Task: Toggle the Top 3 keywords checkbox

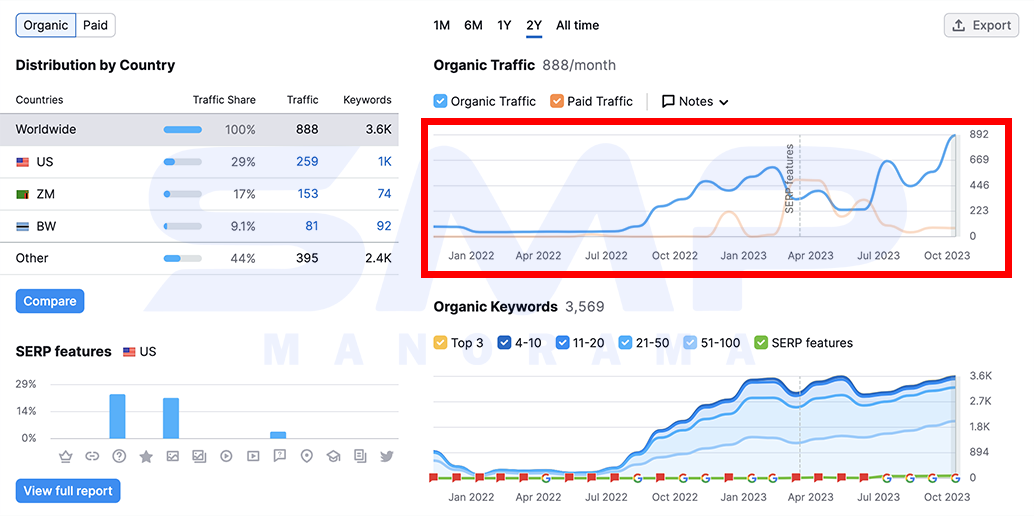Action: (440, 342)
